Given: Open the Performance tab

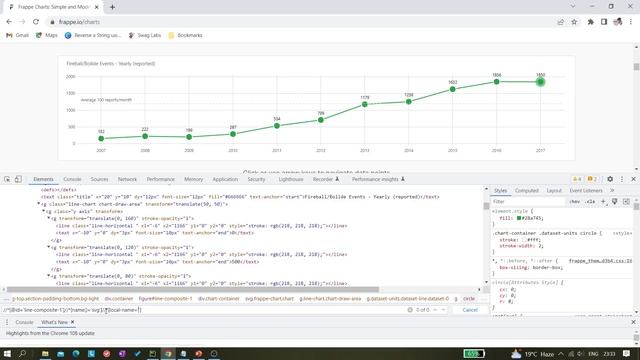Looking at the screenshot, I should coord(160,179).
